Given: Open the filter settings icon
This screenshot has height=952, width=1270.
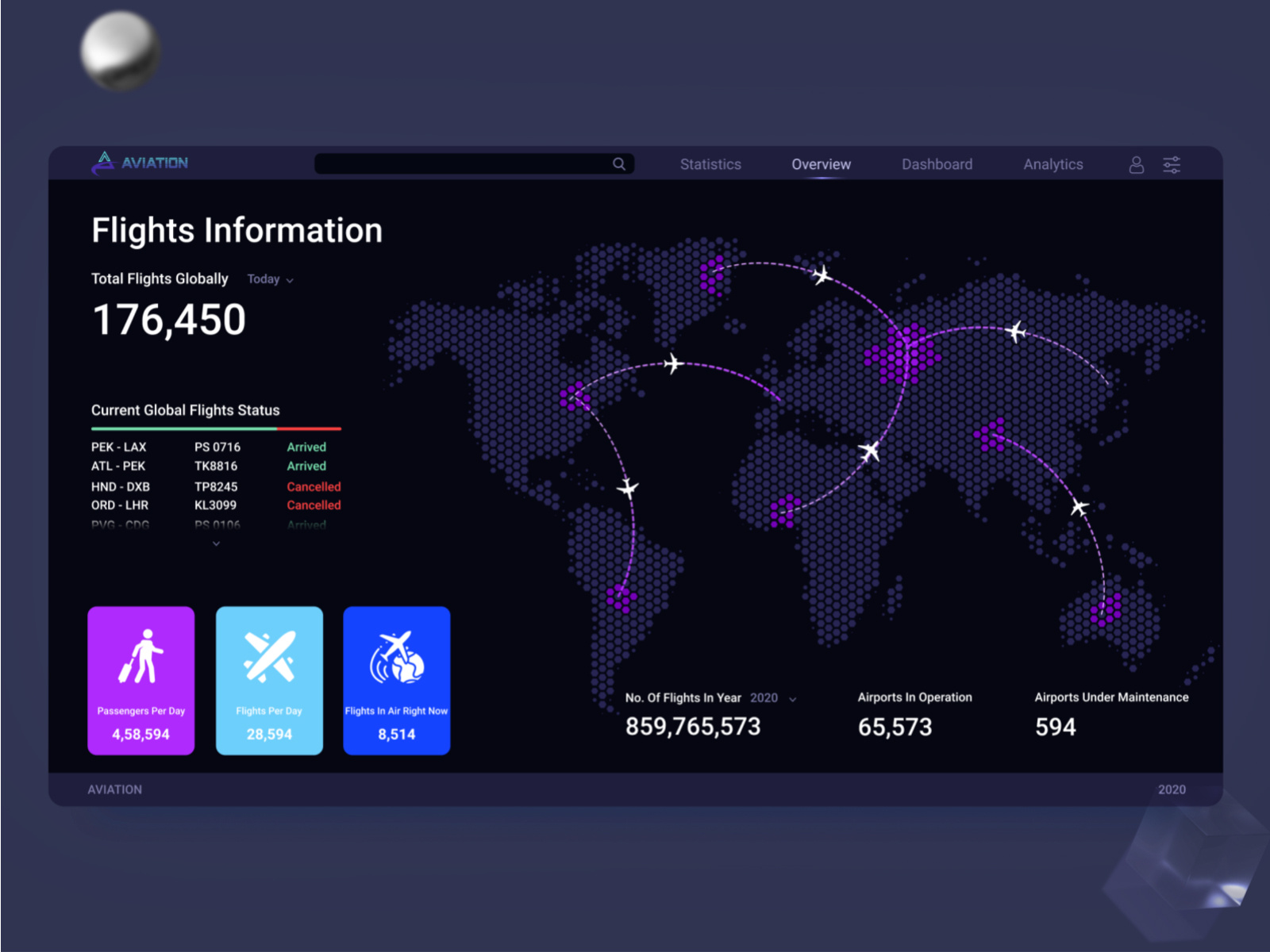Looking at the screenshot, I should click(1171, 164).
